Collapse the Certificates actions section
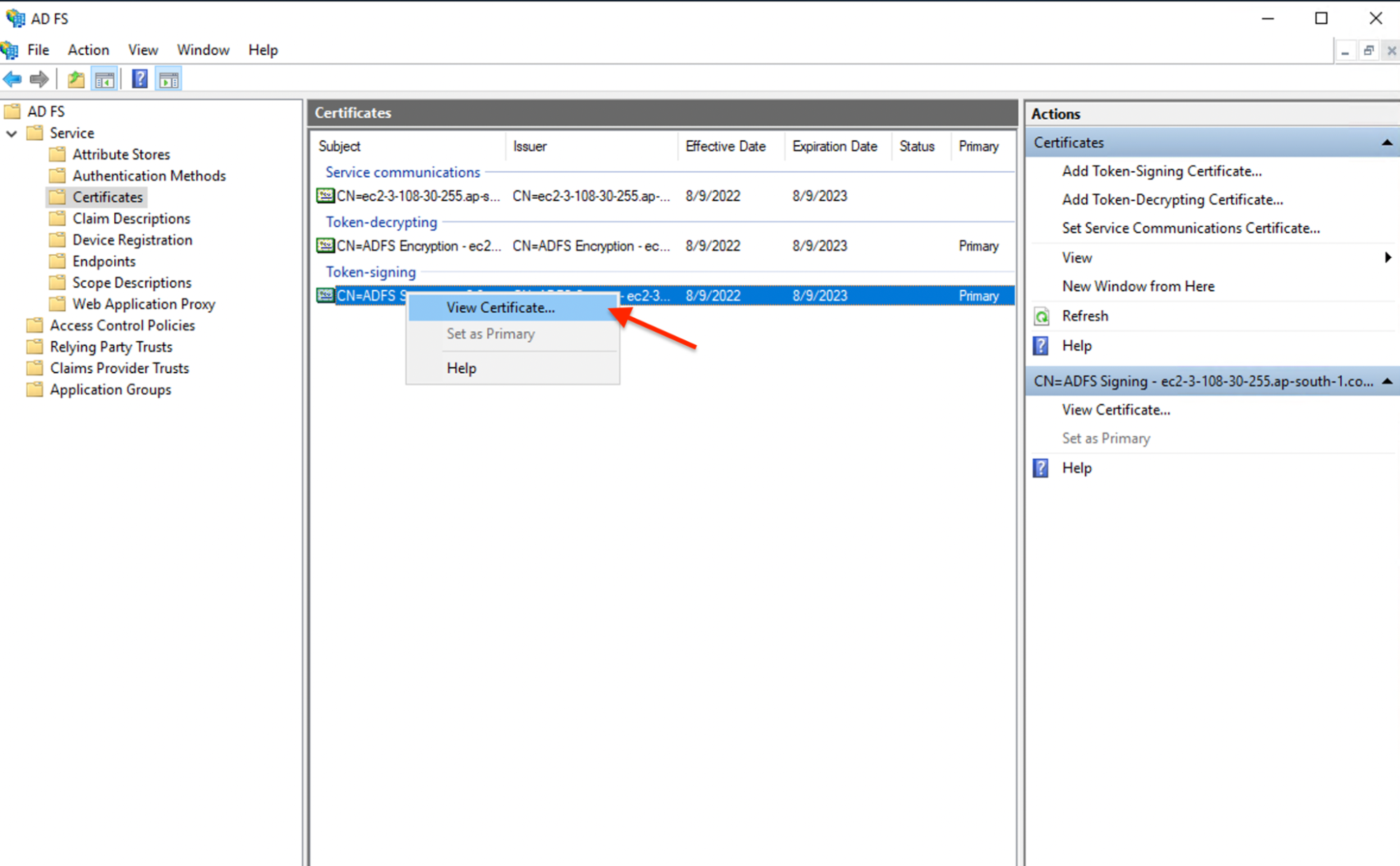 click(1386, 143)
